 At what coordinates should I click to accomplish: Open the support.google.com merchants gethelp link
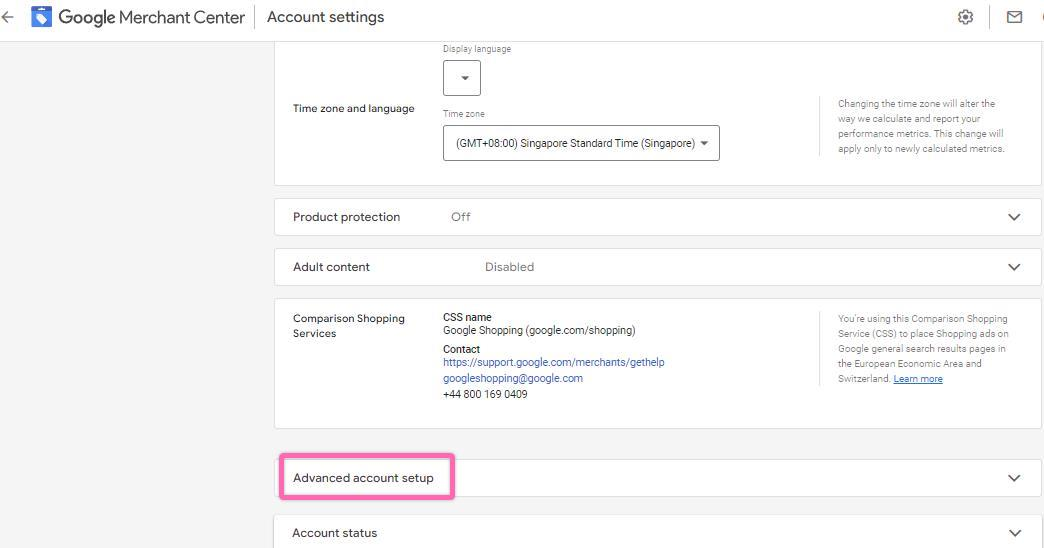(x=553, y=362)
